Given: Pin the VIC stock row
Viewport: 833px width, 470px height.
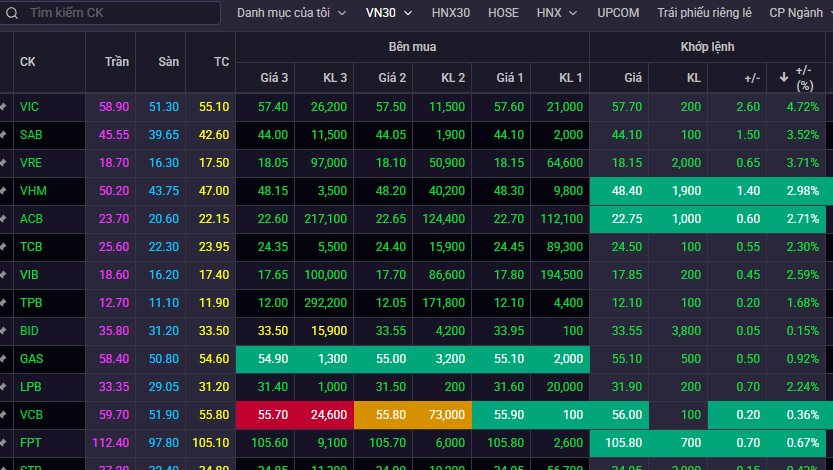Looking at the screenshot, I should (4, 106).
